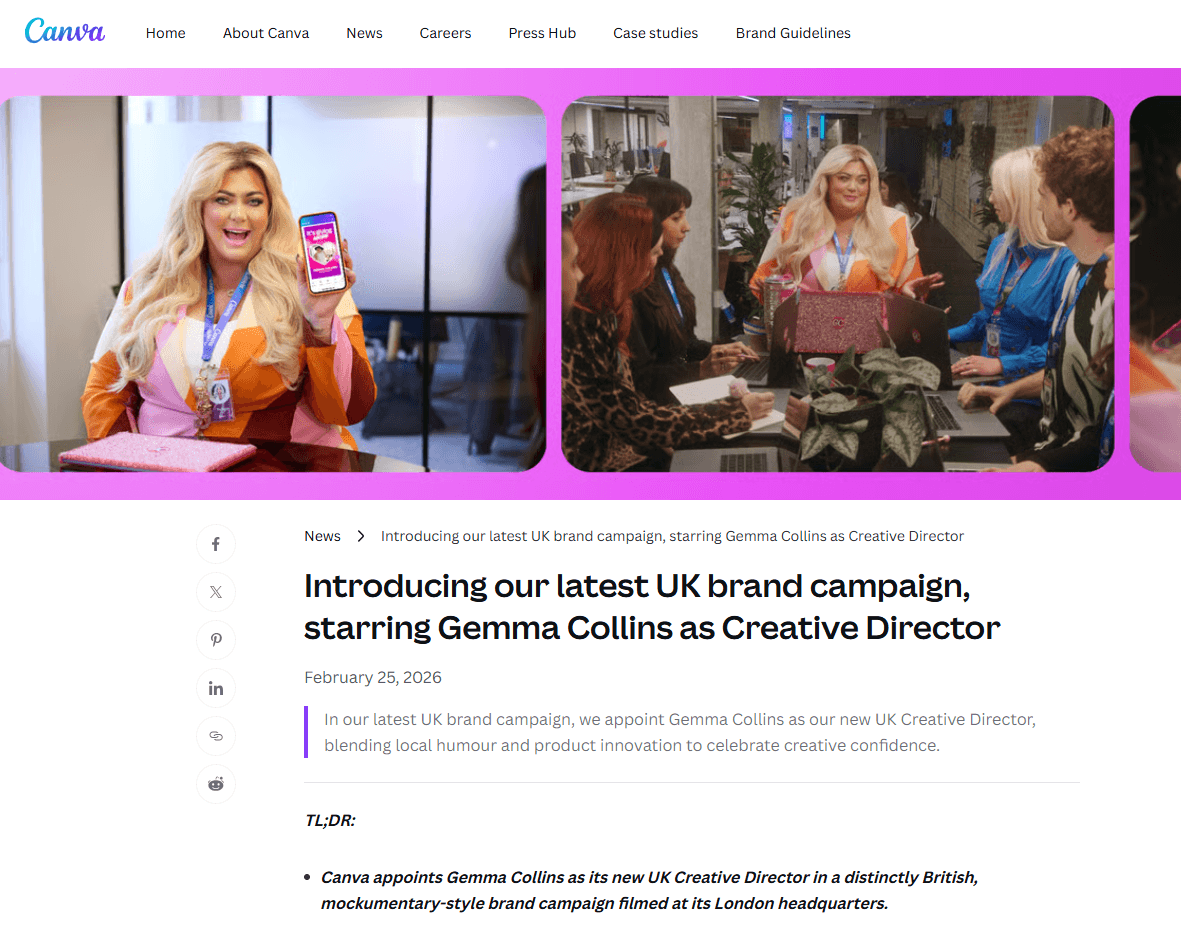Open the Home menu item
The width and height of the screenshot is (1181, 929).
point(166,33)
